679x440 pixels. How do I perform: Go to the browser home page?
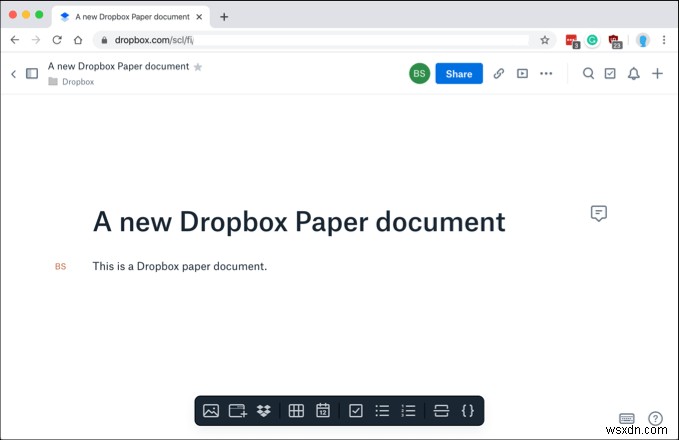coord(78,40)
